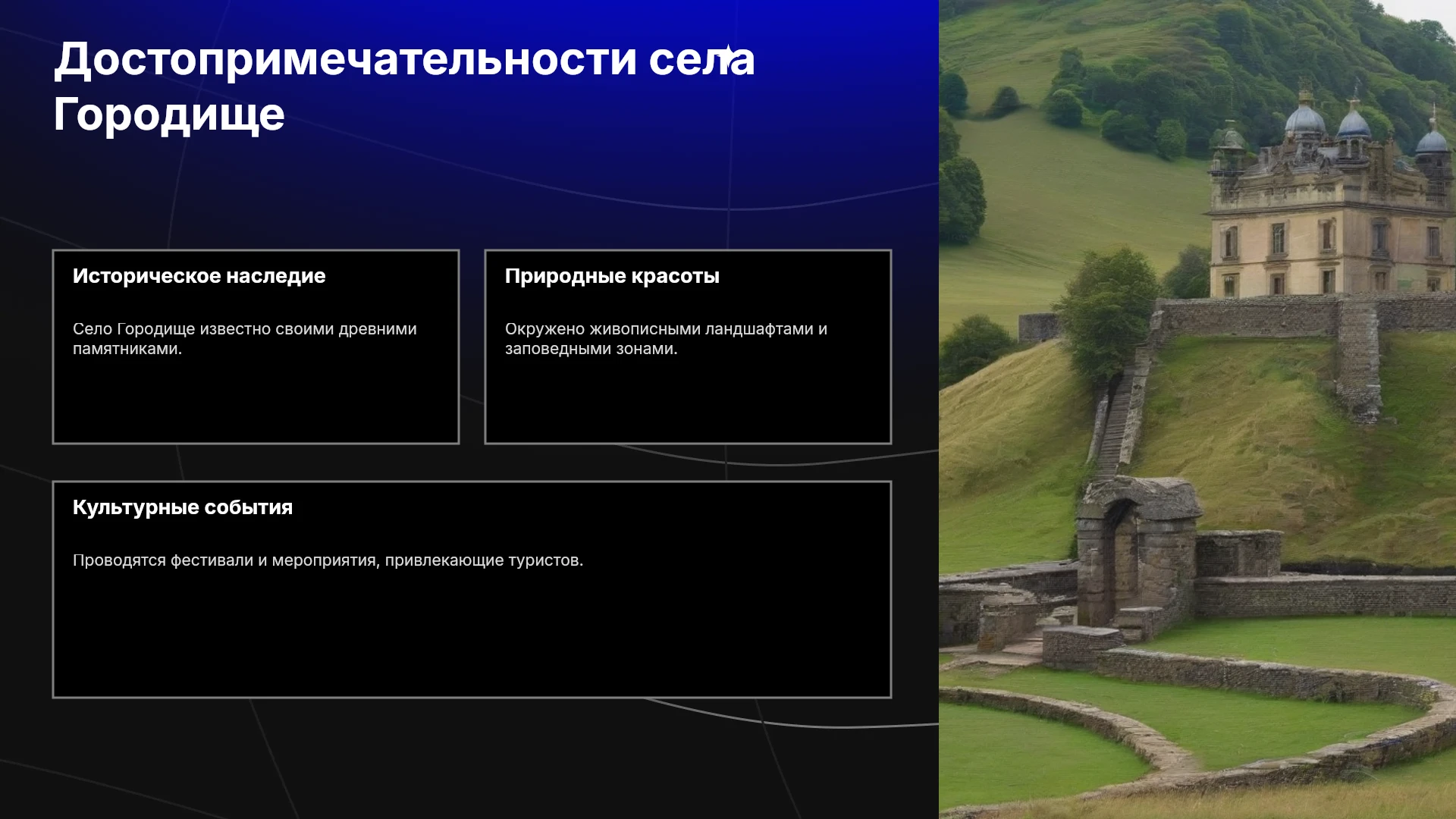Screen dimensions: 1456x819
Task: Click the slide title "Достопримечательности села Городище"
Action: 404,86
